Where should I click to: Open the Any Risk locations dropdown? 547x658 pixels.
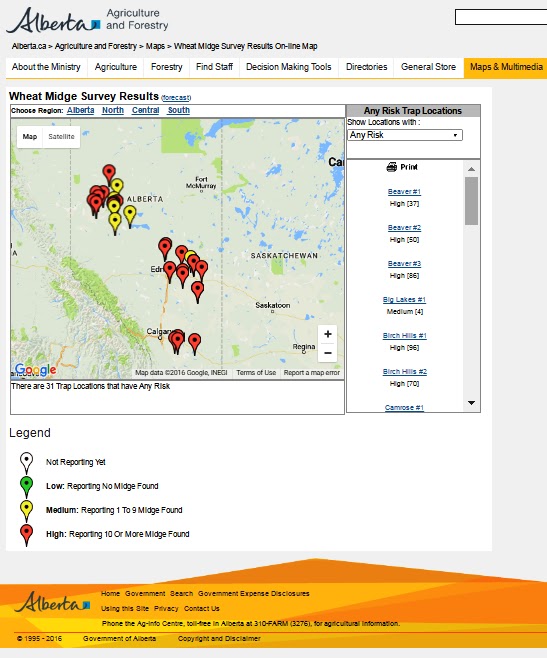[x=405, y=135]
